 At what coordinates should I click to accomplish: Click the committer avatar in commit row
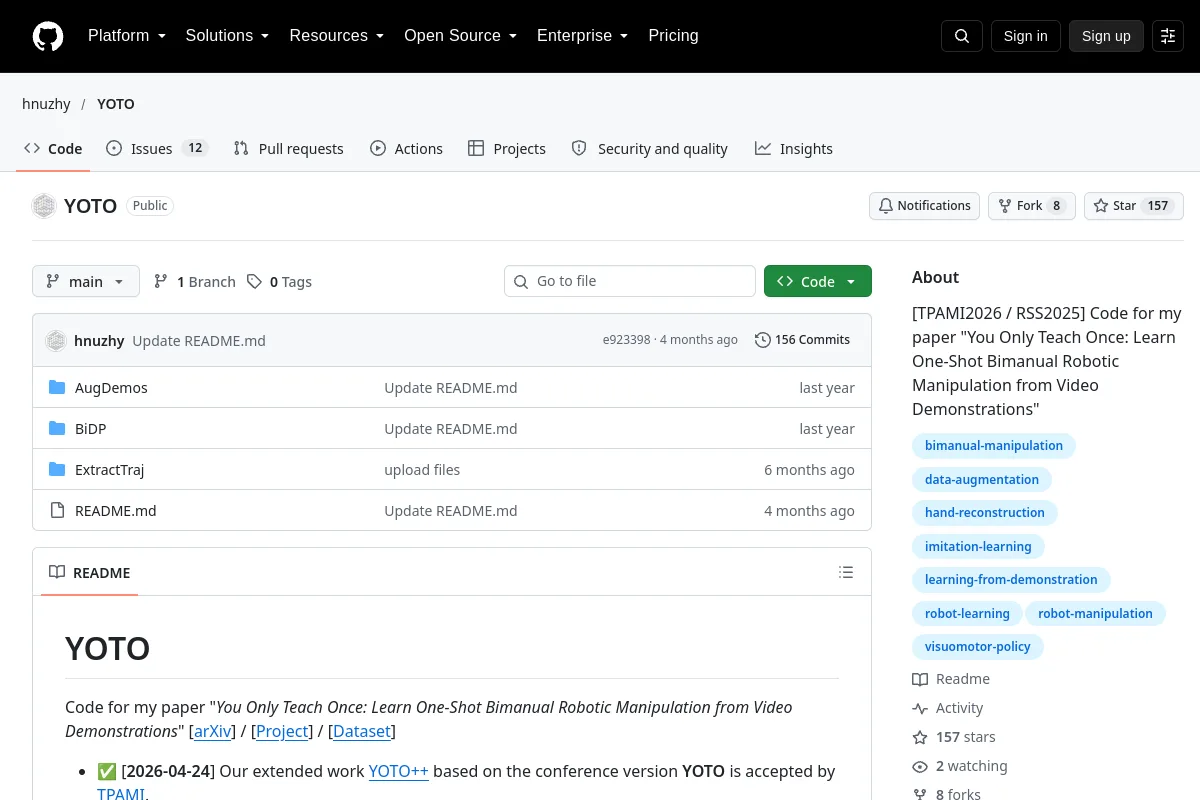click(x=56, y=340)
